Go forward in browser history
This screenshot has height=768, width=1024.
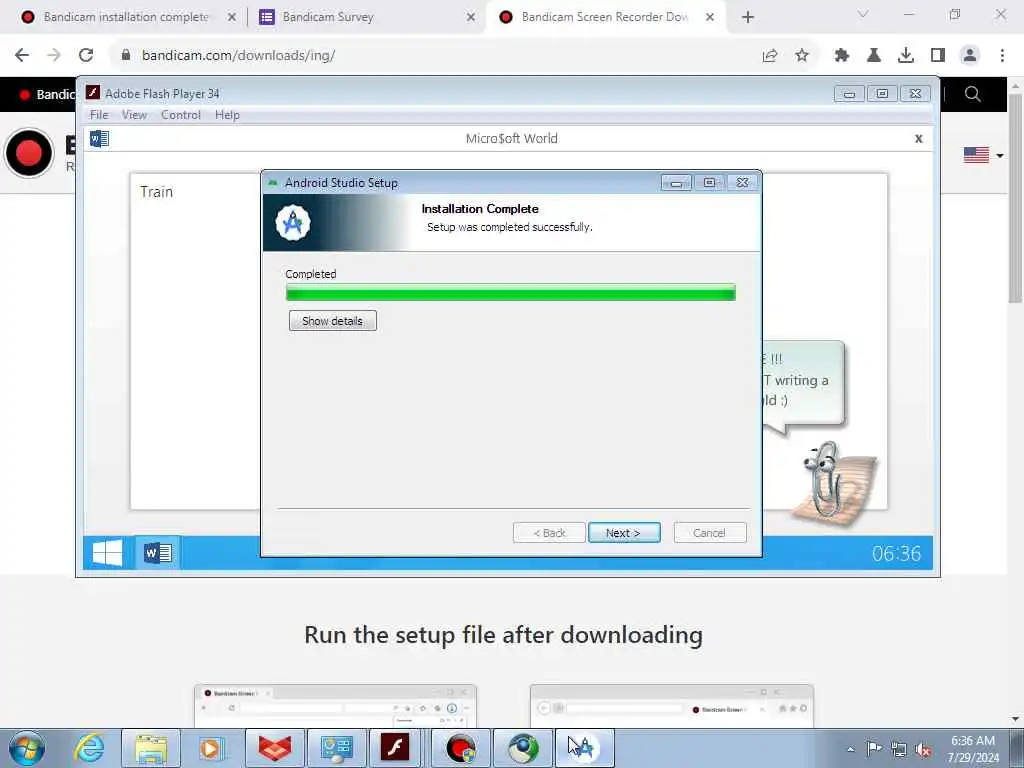pyautogui.click(x=54, y=55)
